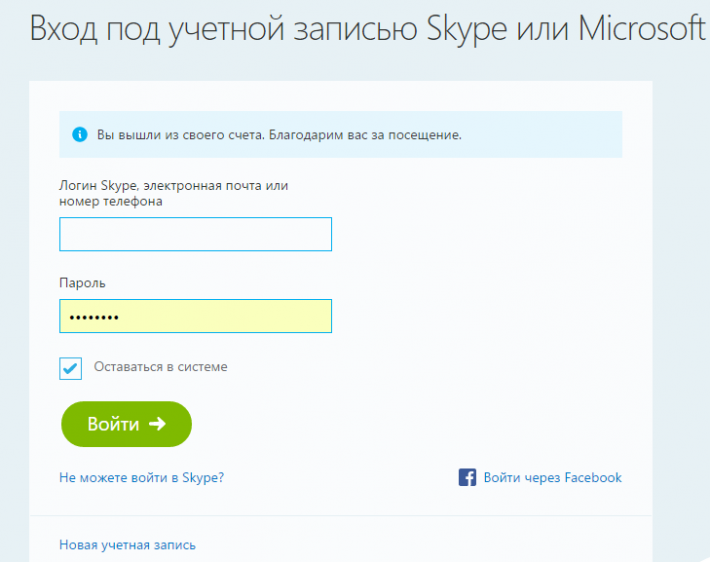
Task: Click the masked dots inside the password field
Action: (94, 318)
